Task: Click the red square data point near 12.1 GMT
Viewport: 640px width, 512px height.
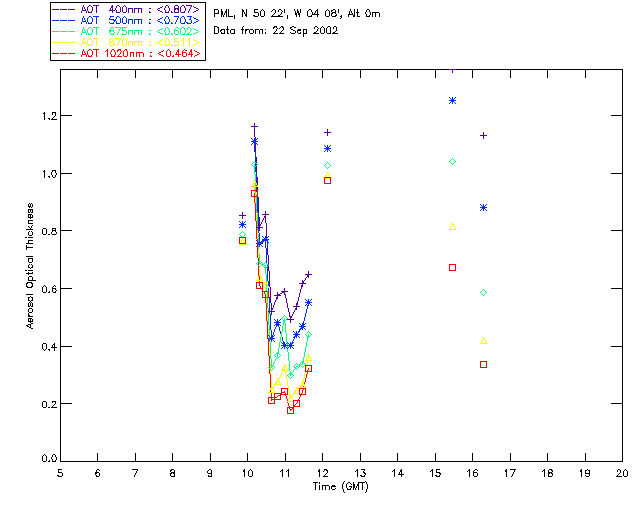Action: coord(327,180)
